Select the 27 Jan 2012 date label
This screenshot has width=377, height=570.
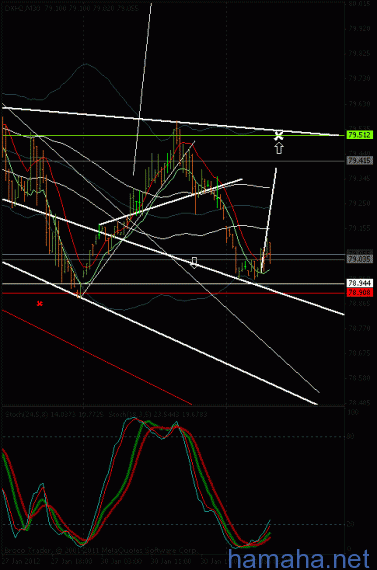[x=22, y=561]
